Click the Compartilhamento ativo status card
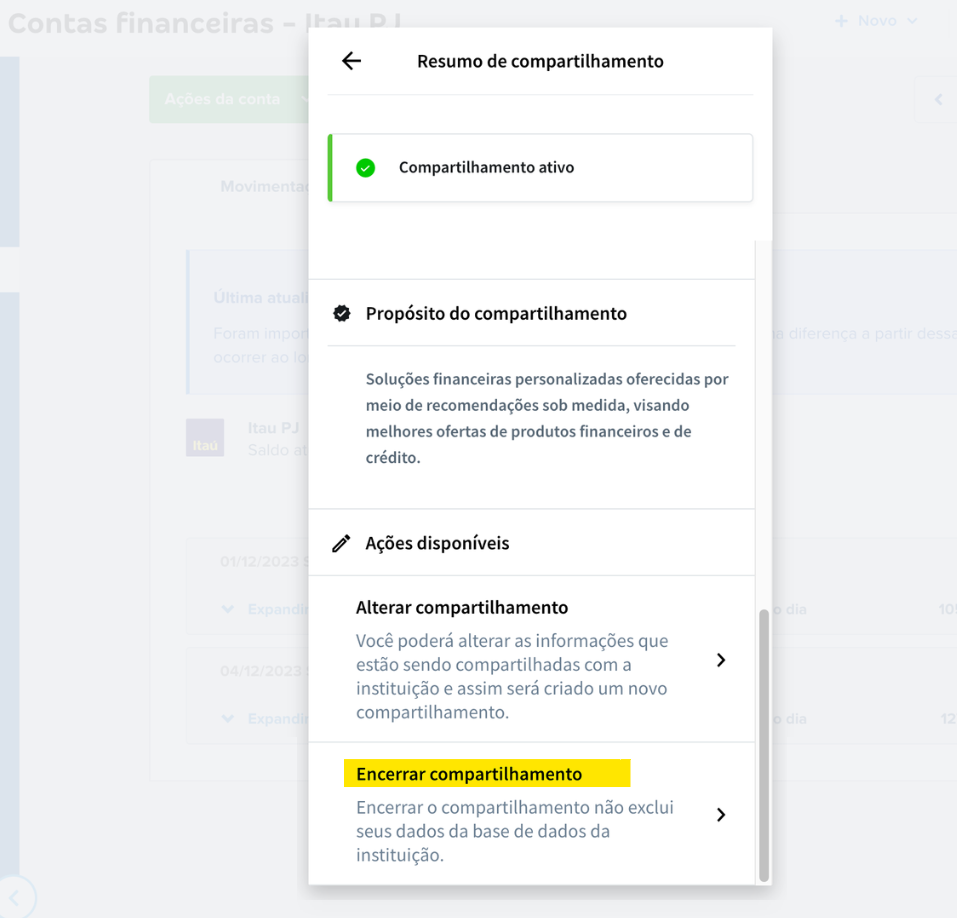Screen dimensions: 957x918 [540, 168]
